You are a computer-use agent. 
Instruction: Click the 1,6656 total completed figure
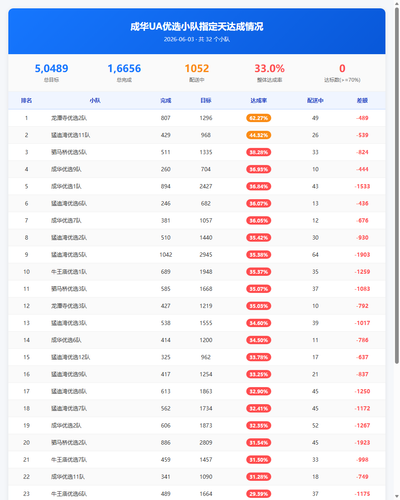124,68
